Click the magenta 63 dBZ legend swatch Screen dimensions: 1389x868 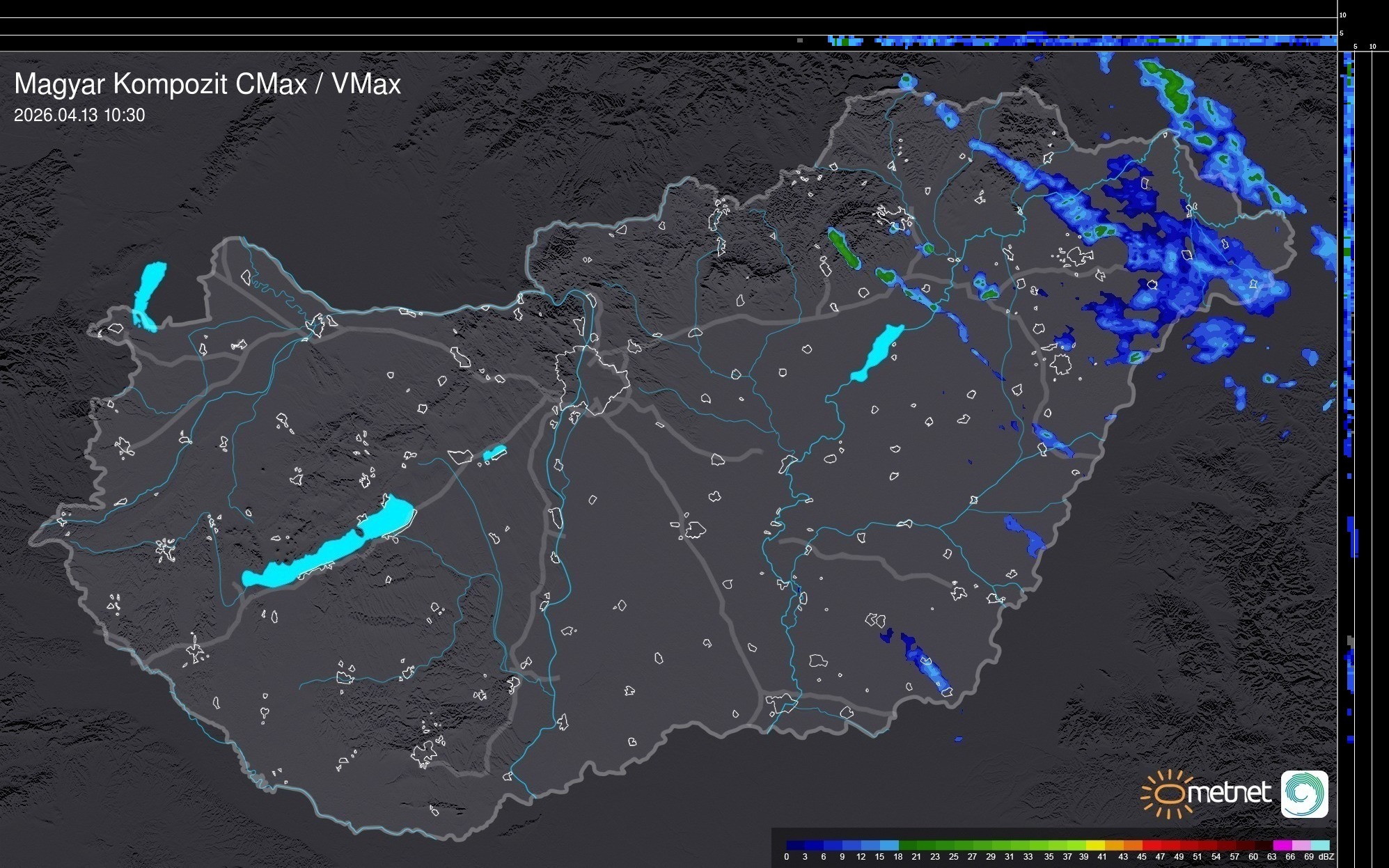(x=1282, y=845)
